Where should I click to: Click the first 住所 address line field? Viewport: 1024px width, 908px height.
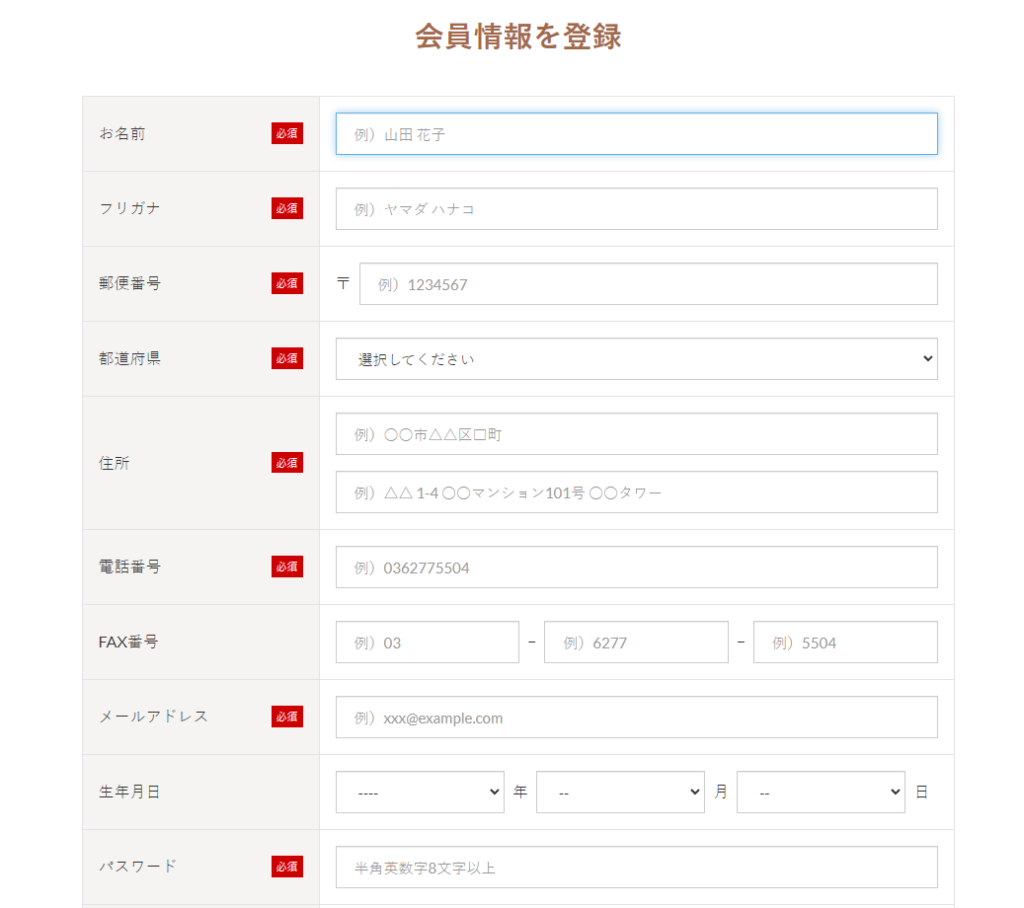[x=636, y=434]
